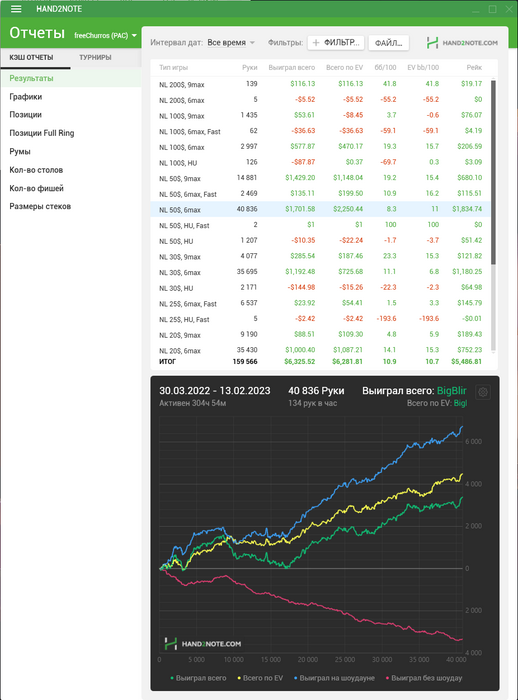The height and width of the screenshot is (700, 518).
Task: Click the ИТОГ total $6,325.52 value
Action: 299,362
